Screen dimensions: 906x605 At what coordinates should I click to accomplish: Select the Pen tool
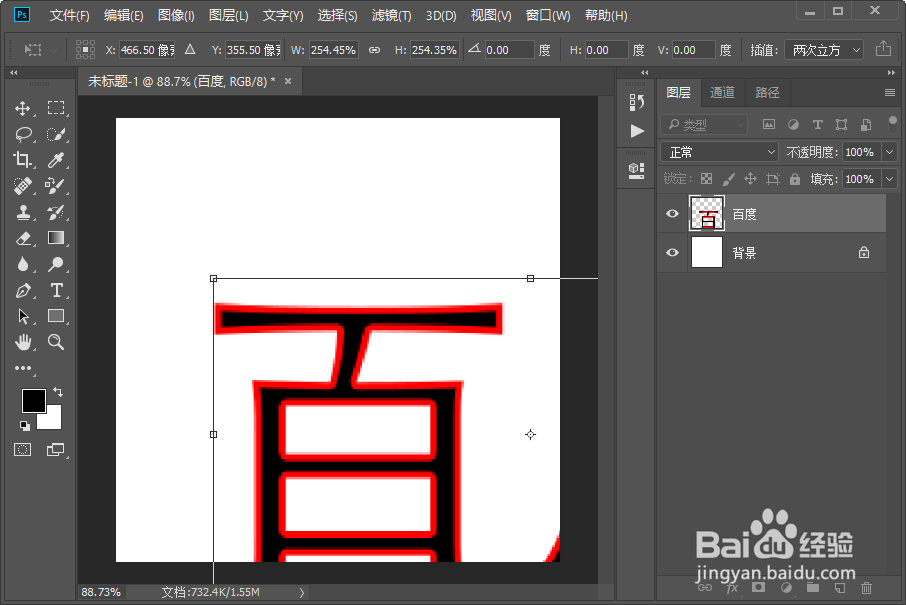click(23, 290)
